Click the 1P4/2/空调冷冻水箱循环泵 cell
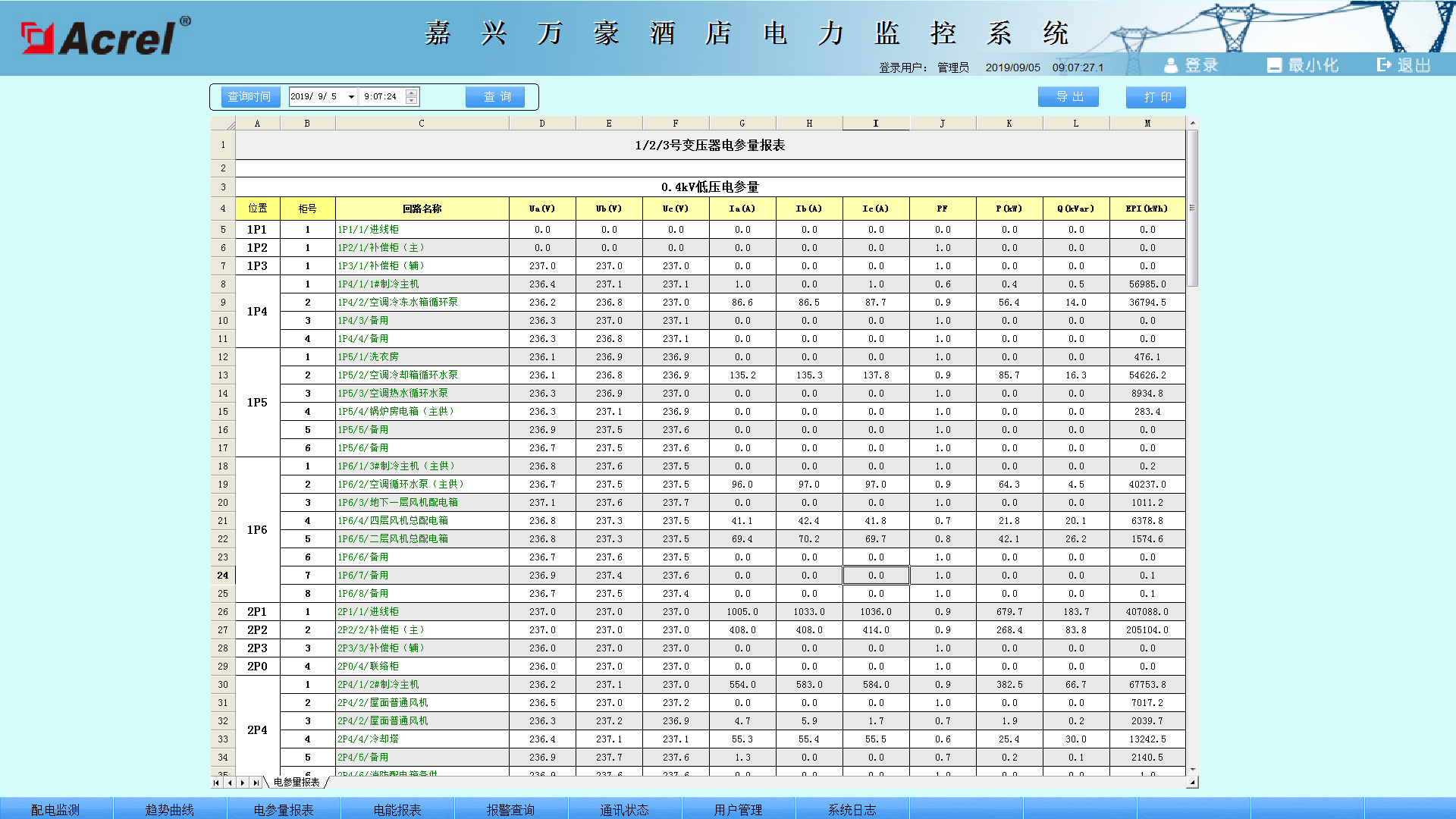The height and width of the screenshot is (819, 1456). (x=422, y=303)
